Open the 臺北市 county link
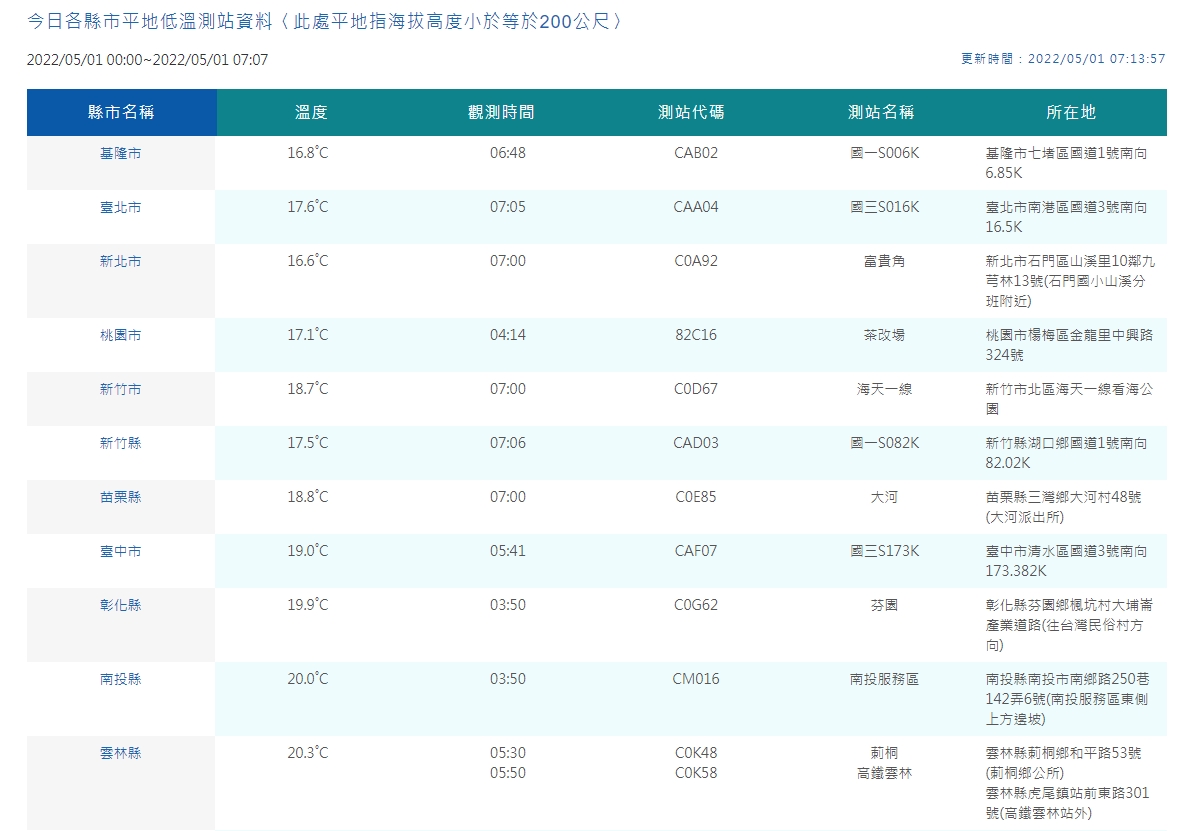Screen dimensions: 1179x831 pos(120,208)
